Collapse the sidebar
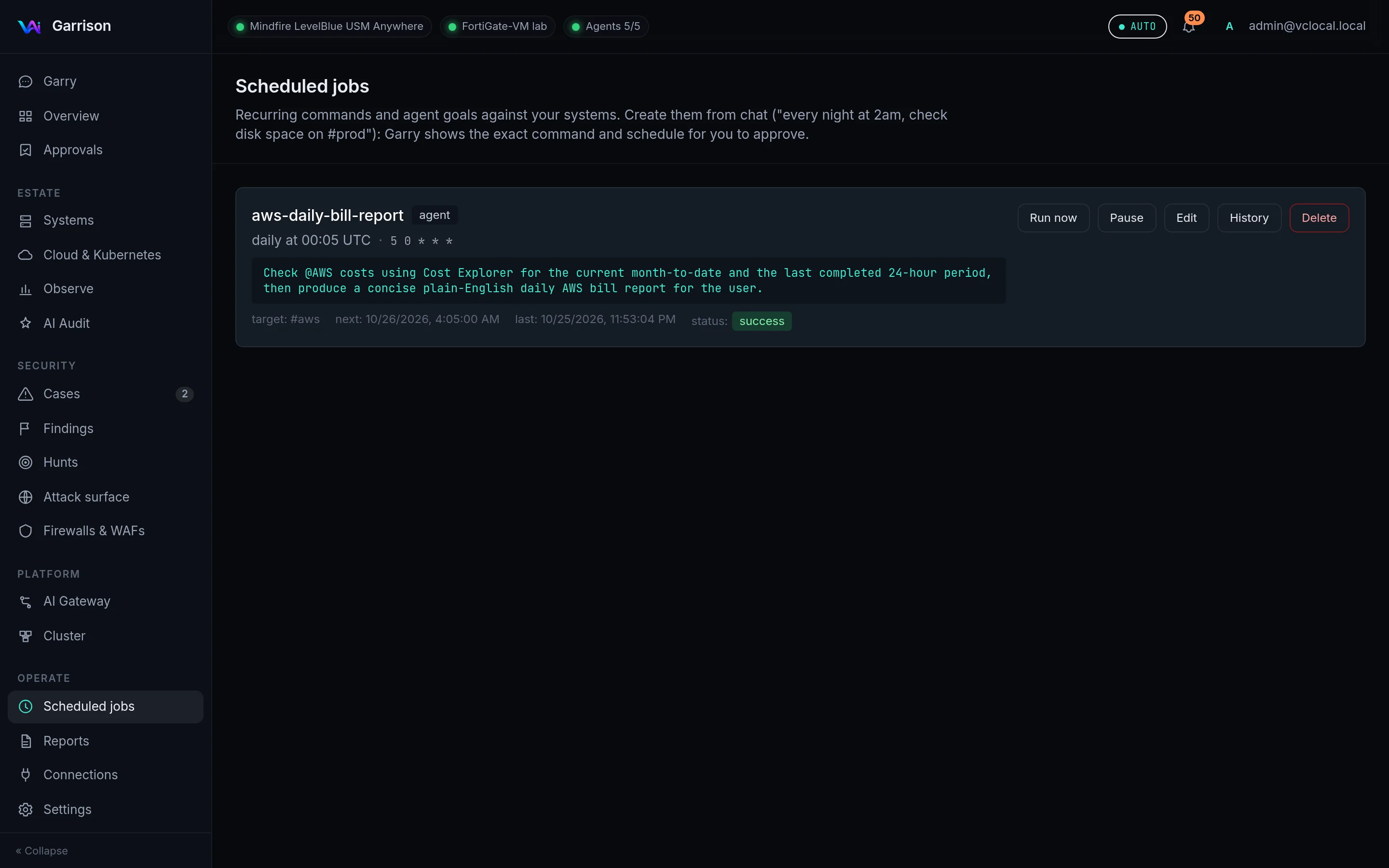 tap(42, 850)
